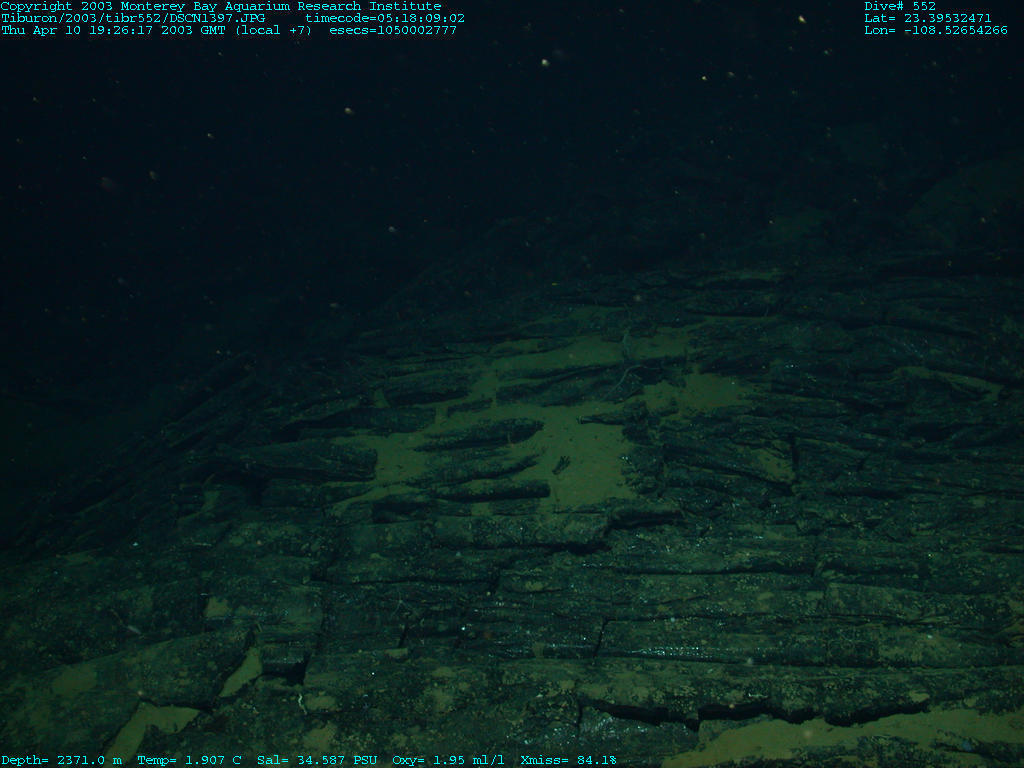Click the long horizontal crack near bottom right
The height and width of the screenshot is (768, 1024).
pyautogui.click(x=760, y=714)
